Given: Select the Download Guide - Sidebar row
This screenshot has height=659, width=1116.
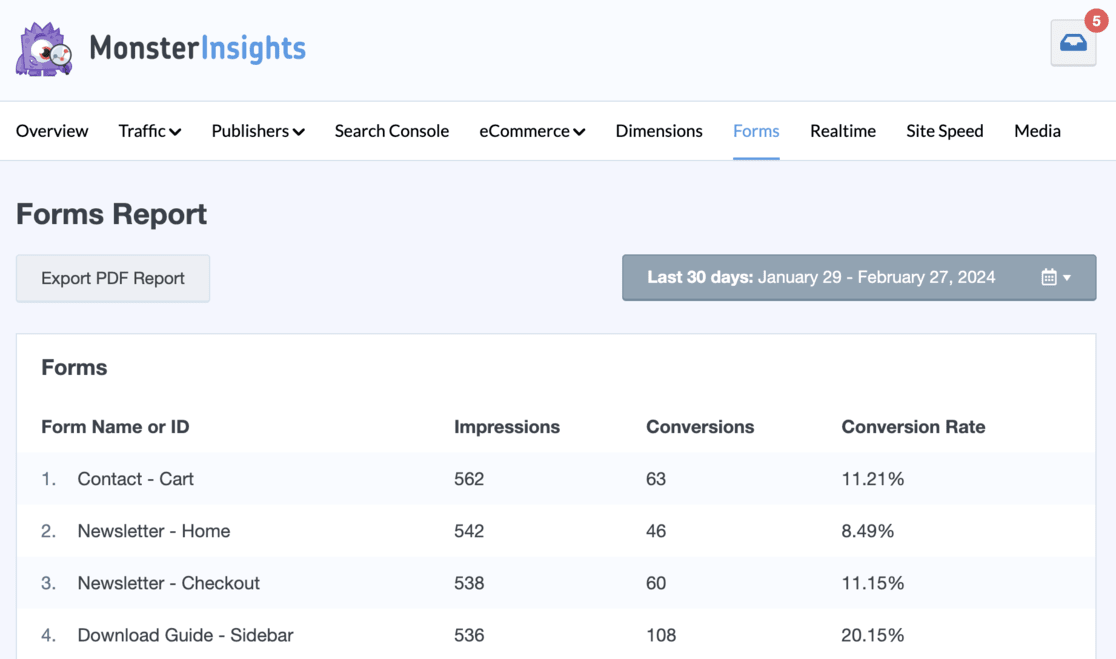Looking at the screenshot, I should tap(185, 635).
